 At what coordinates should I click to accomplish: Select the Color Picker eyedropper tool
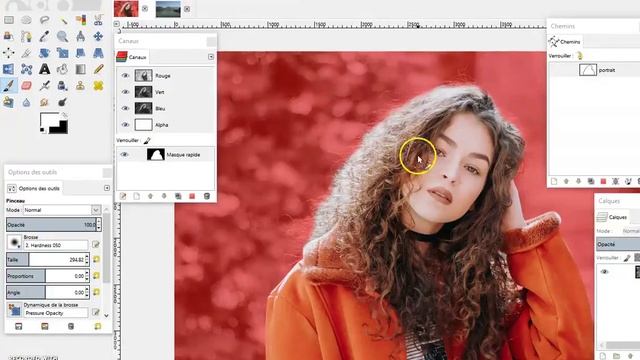pos(44,36)
